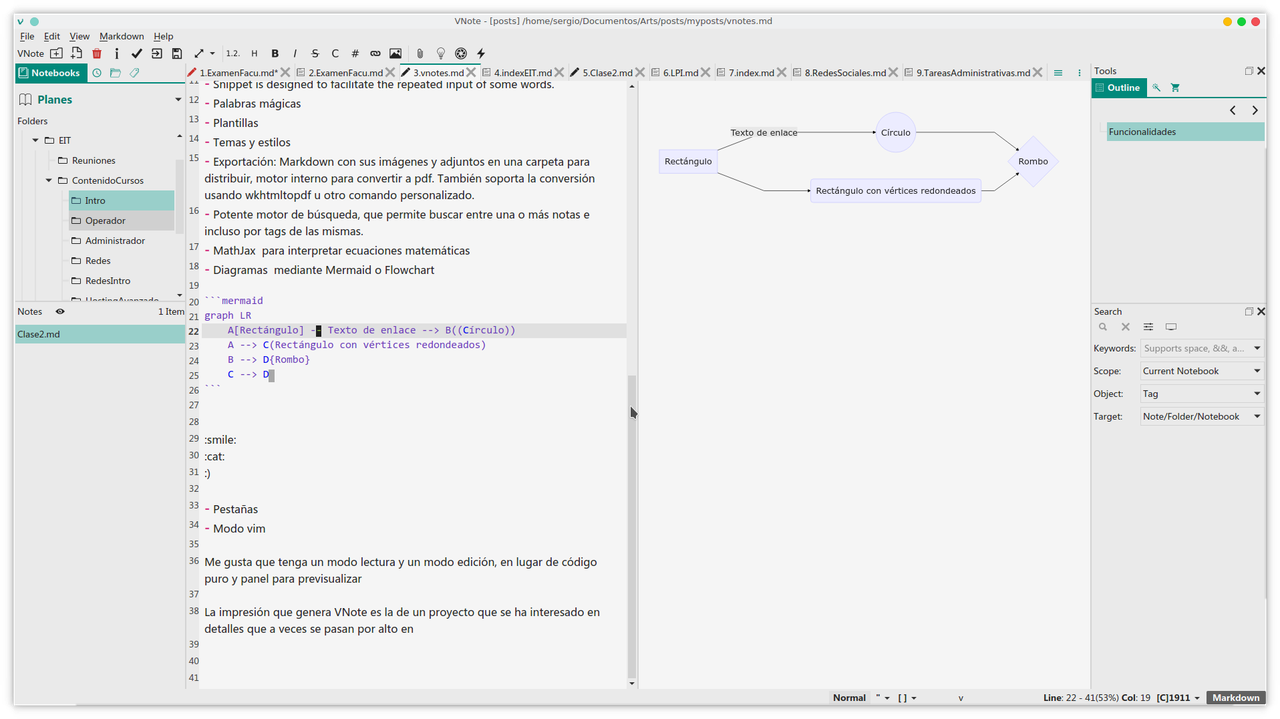
Task: Open the View menu
Action: click(79, 36)
